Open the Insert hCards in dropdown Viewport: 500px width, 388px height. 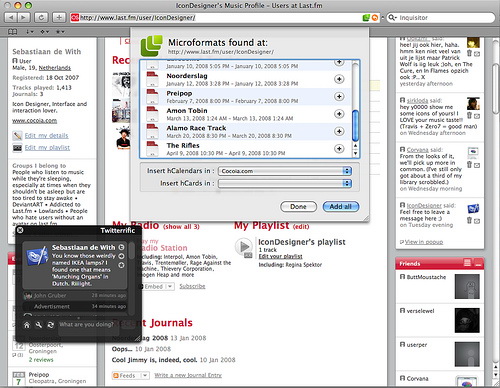[285, 183]
